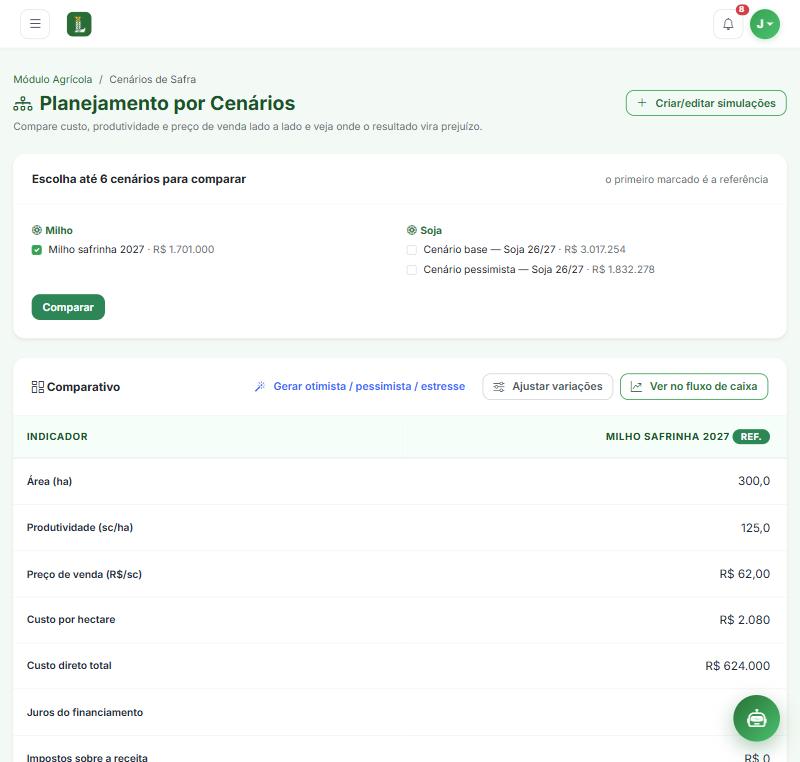Screen dimensions: 800x762
Task: Click the R$ 2.080 value
Action: (x=744, y=620)
